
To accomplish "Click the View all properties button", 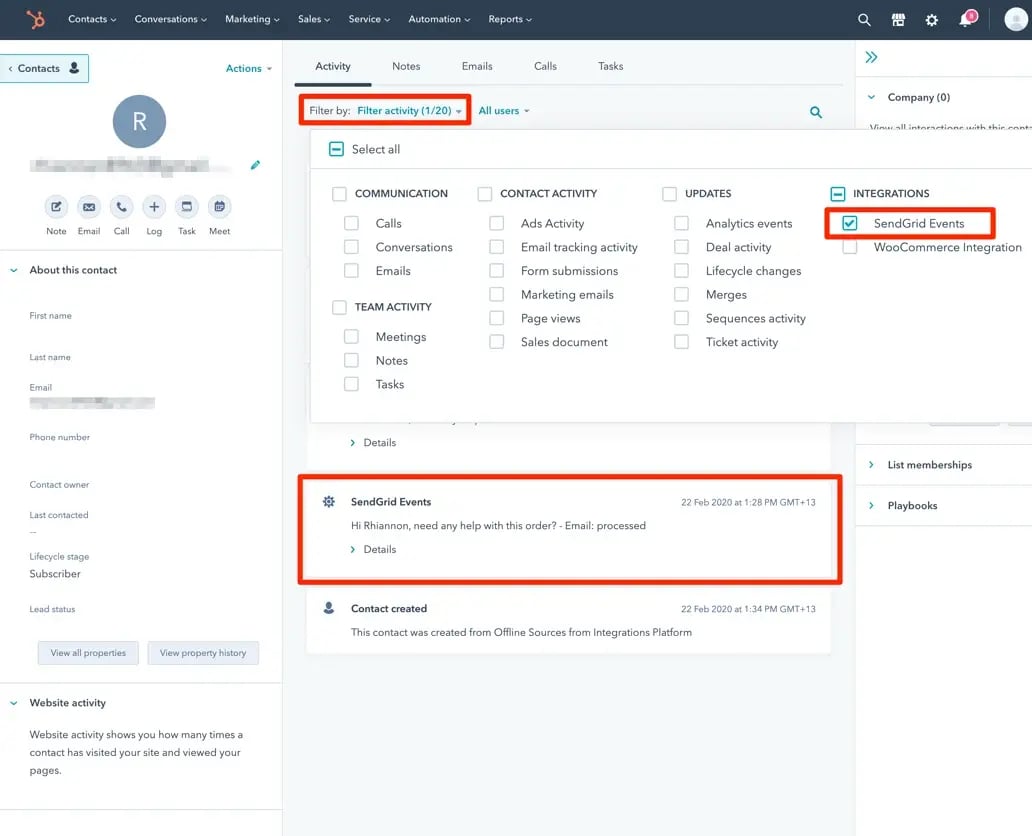I will pyautogui.click(x=88, y=653).
